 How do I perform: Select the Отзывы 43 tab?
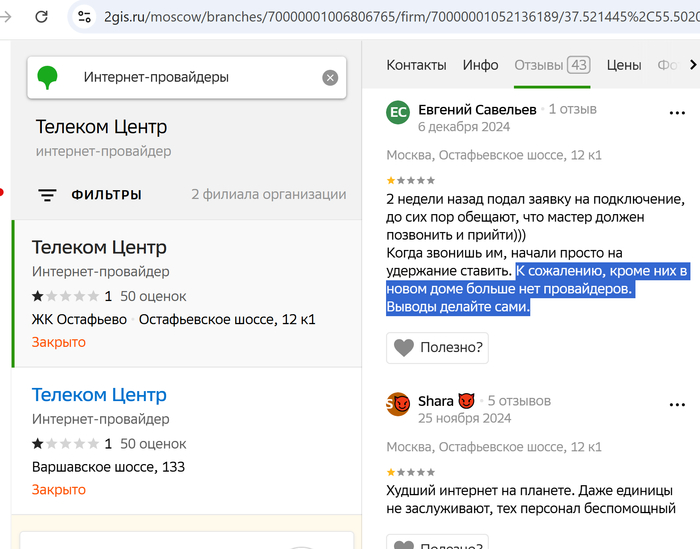[x=551, y=65]
